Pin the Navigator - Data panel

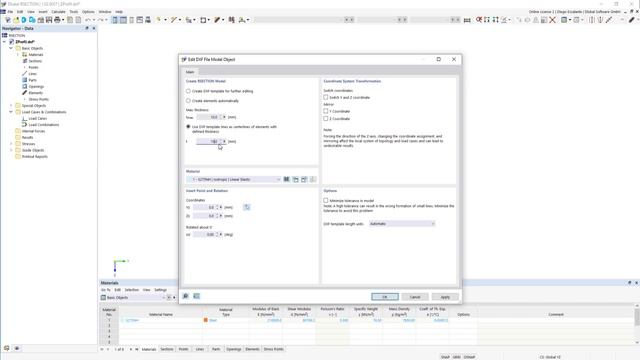tap(87, 28)
